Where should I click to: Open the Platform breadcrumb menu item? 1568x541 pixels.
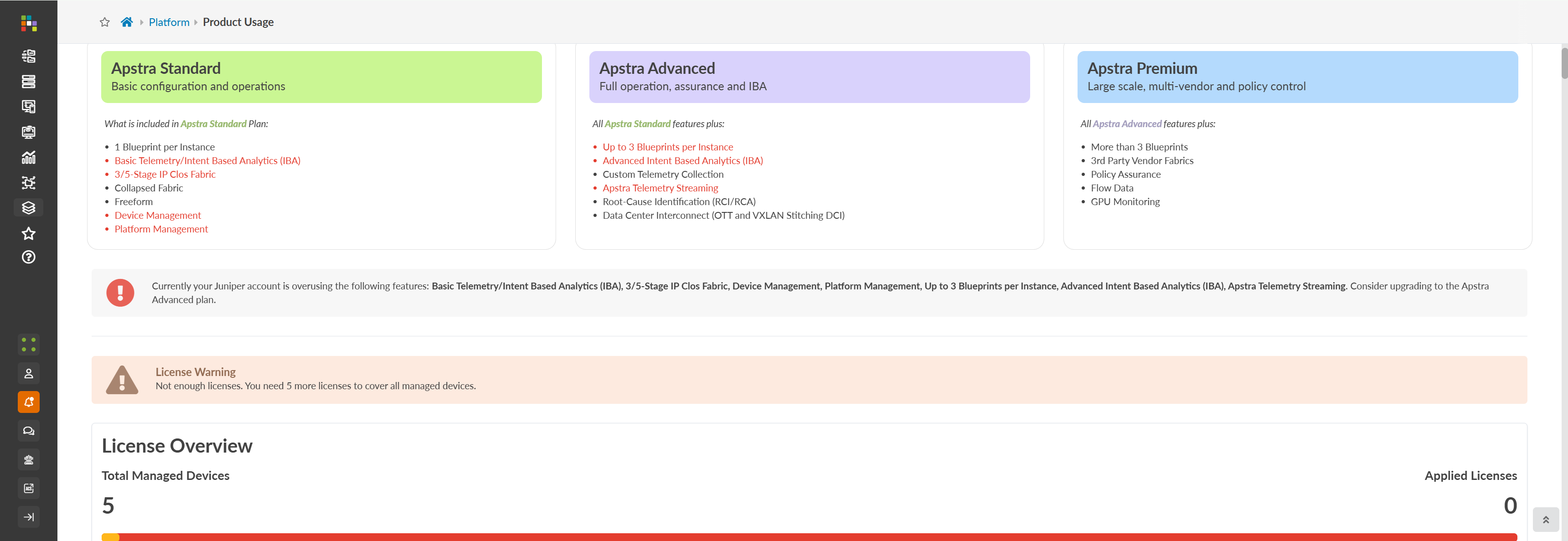169,22
